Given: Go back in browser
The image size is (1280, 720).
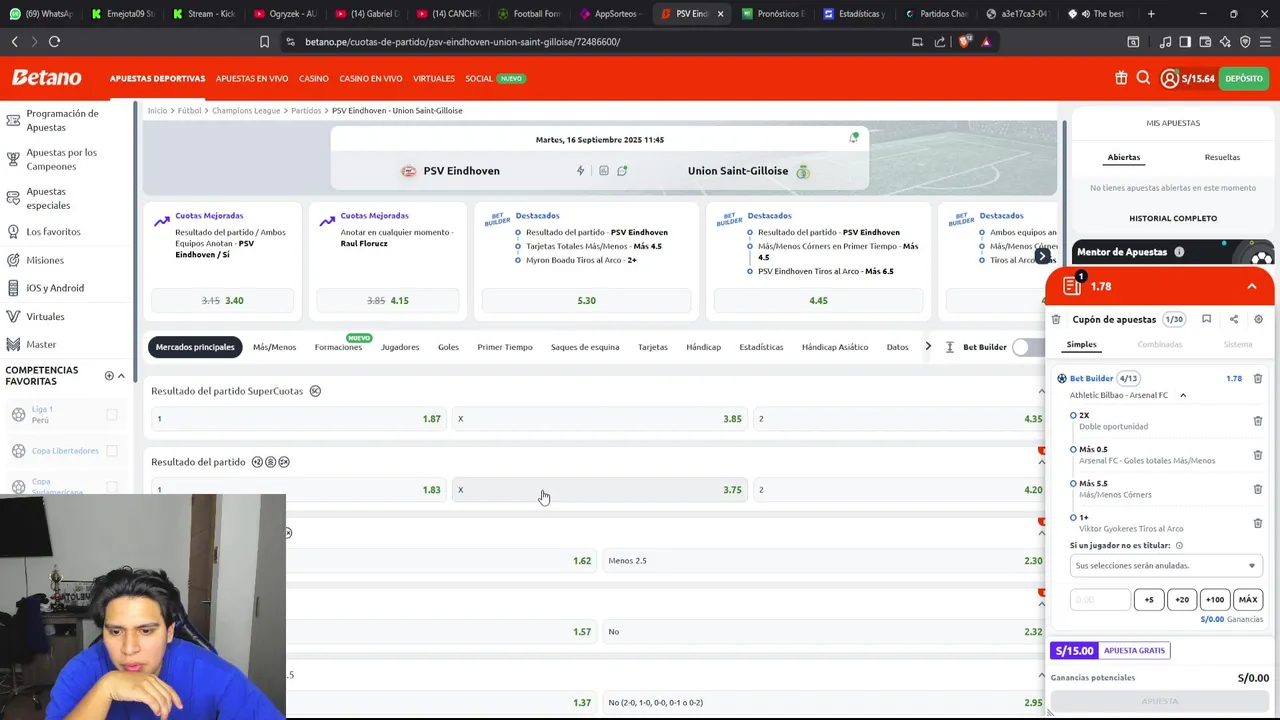Looking at the screenshot, I should tap(14, 42).
